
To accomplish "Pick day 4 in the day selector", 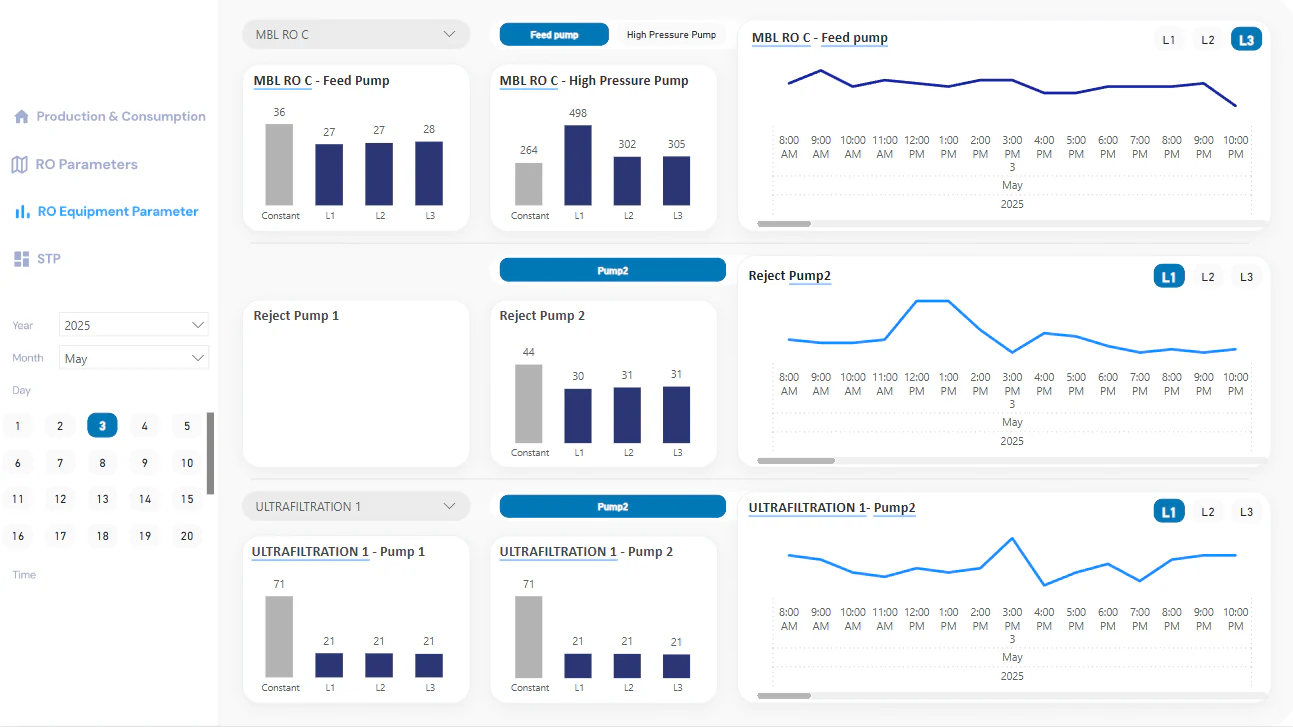I will point(145,426).
